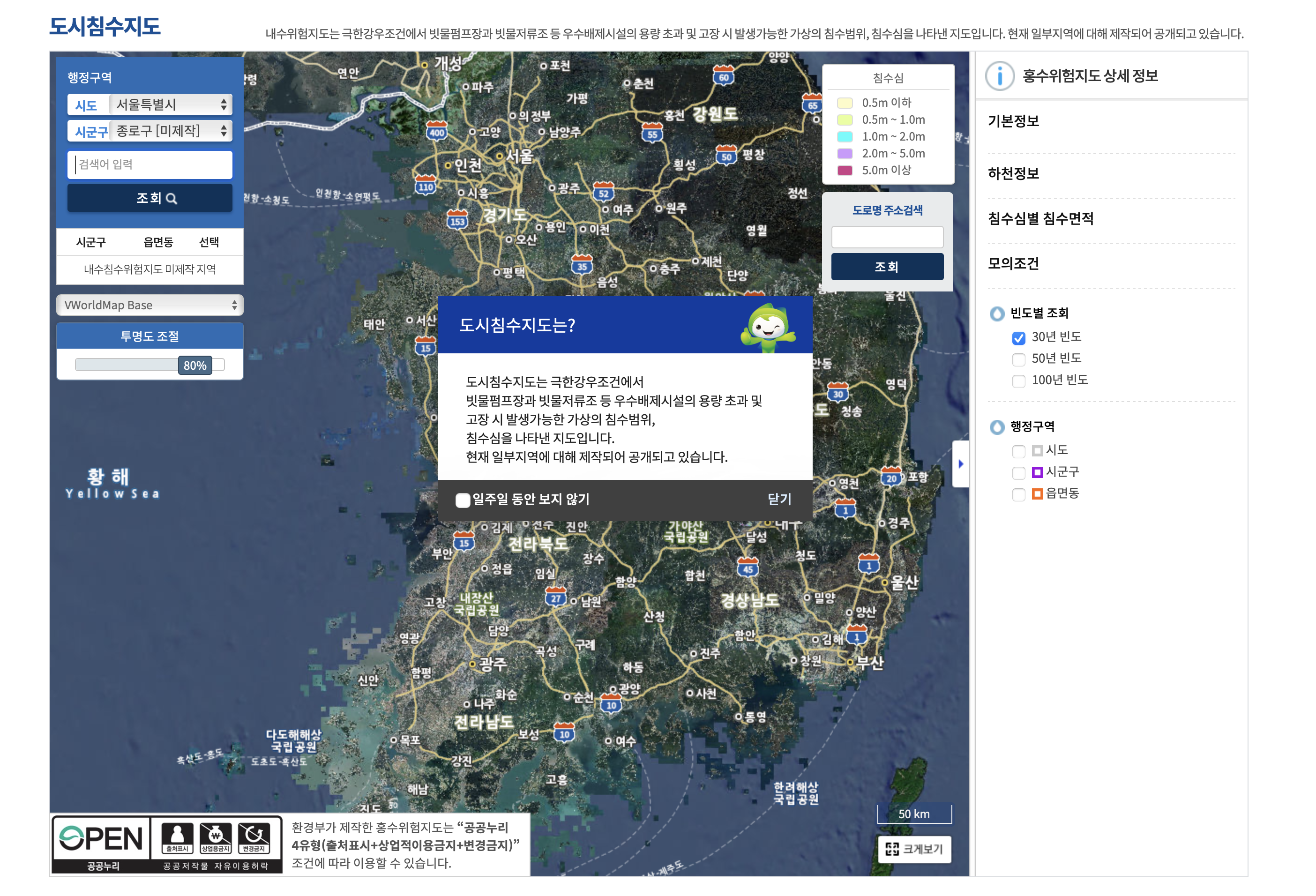The height and width of the screenshot is (896, 1316).
Task: Check 일주일 동안 보지 않기 box
Action: (x=463, y=500)
